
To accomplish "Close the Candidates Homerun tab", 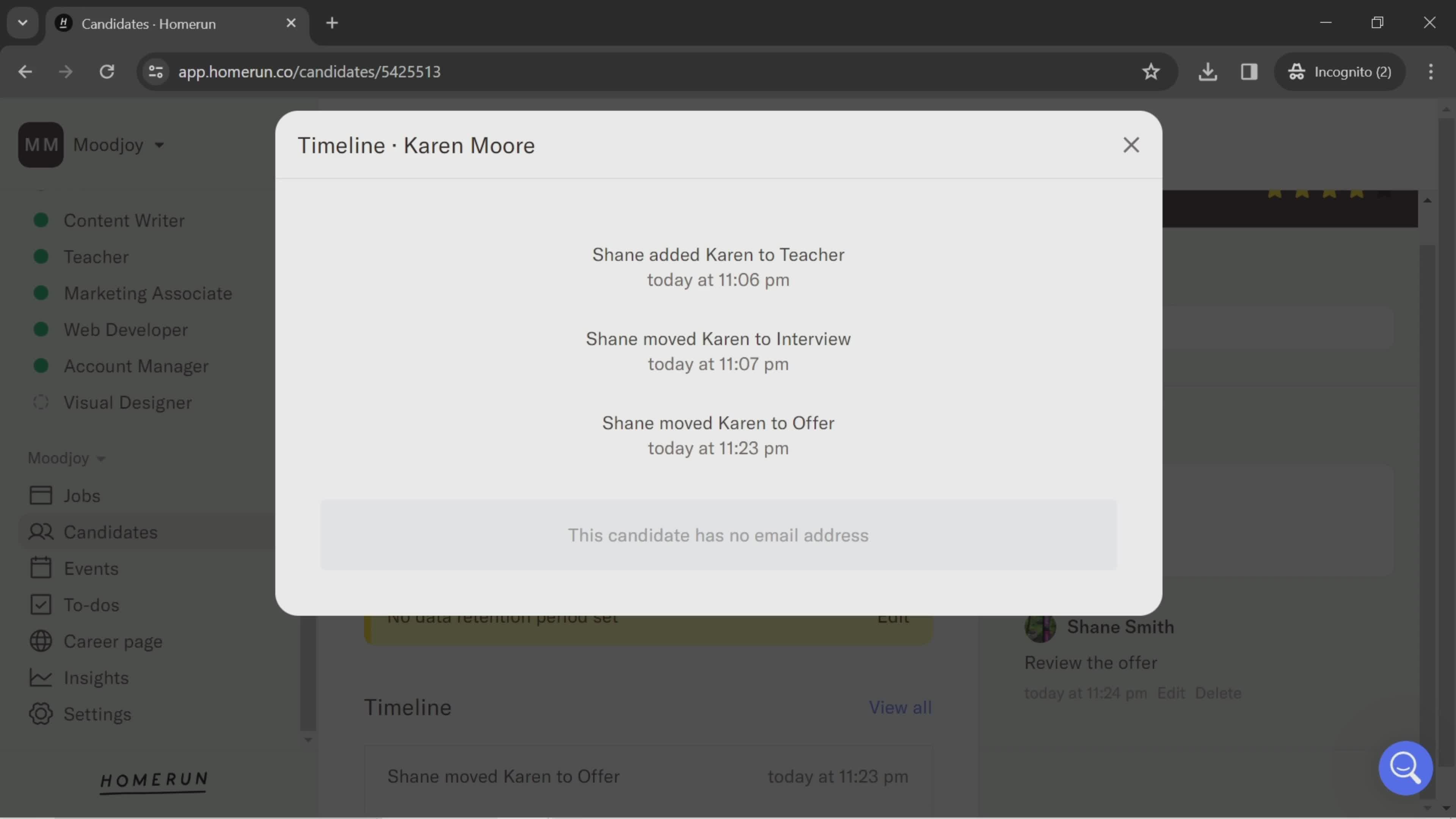I will [x=291, y=23].
